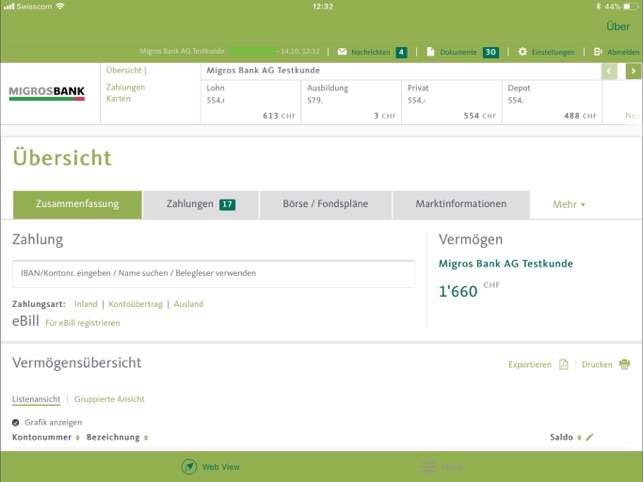Edit columns via Saldo pencil icon
The width and height of the screenshot is (643, 482).
590,437
